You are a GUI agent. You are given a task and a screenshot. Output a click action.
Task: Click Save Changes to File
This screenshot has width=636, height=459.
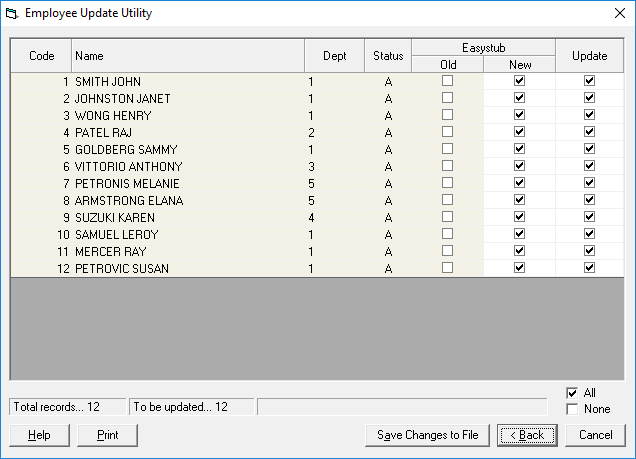coord(428,435)
